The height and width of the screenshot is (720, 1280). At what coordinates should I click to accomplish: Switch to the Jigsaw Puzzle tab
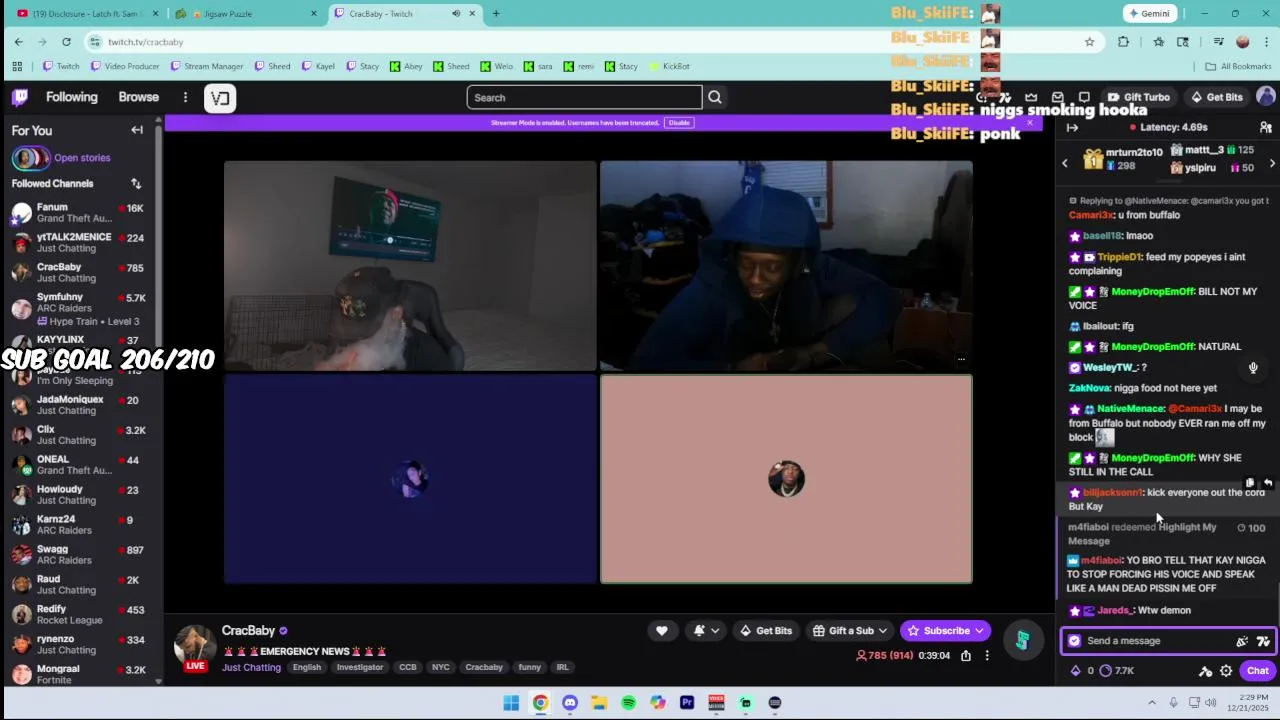tap(245, 14)
